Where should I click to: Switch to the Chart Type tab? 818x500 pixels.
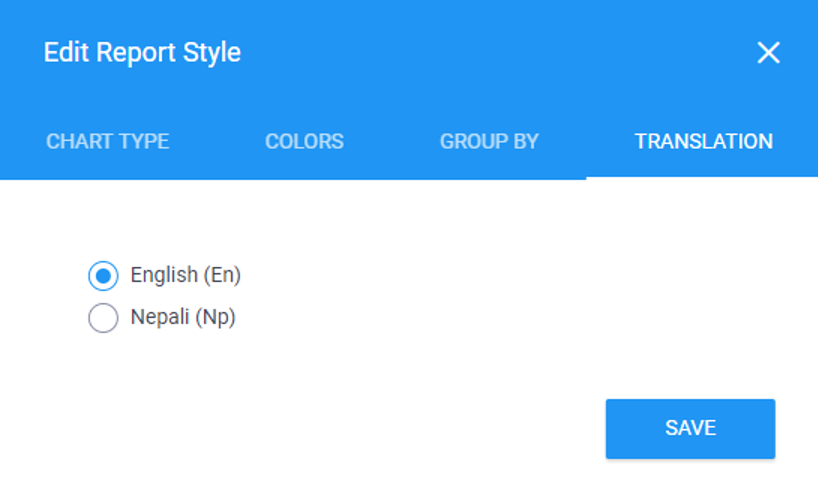tap(107, 141)
